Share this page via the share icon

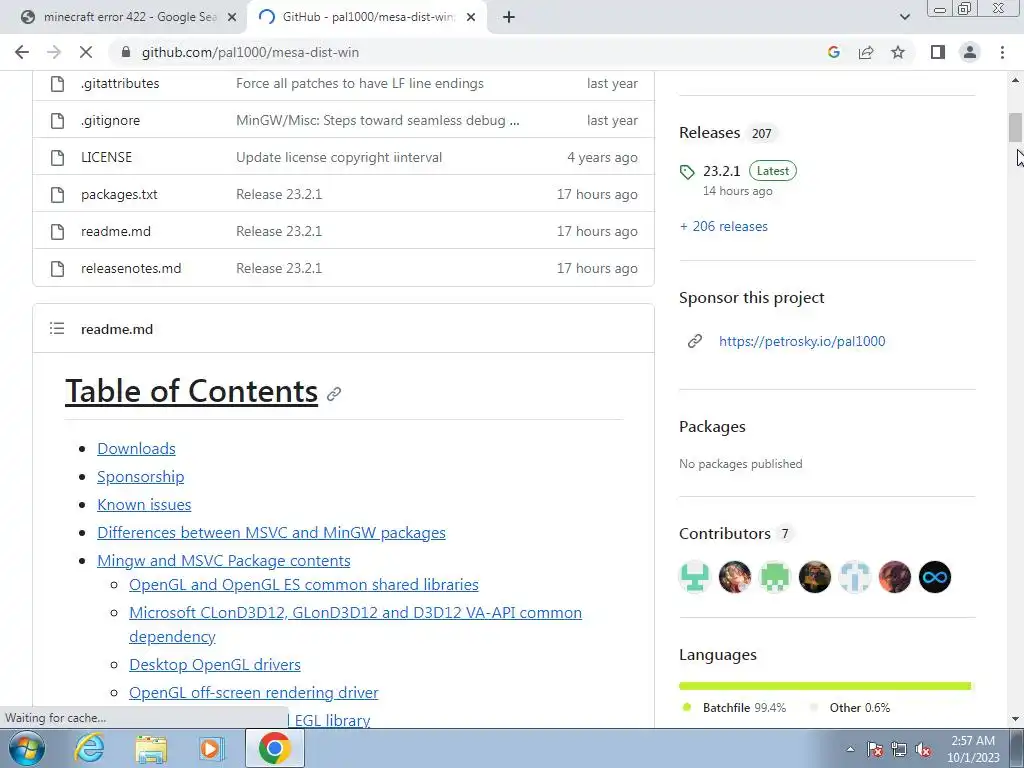(866, 52)
